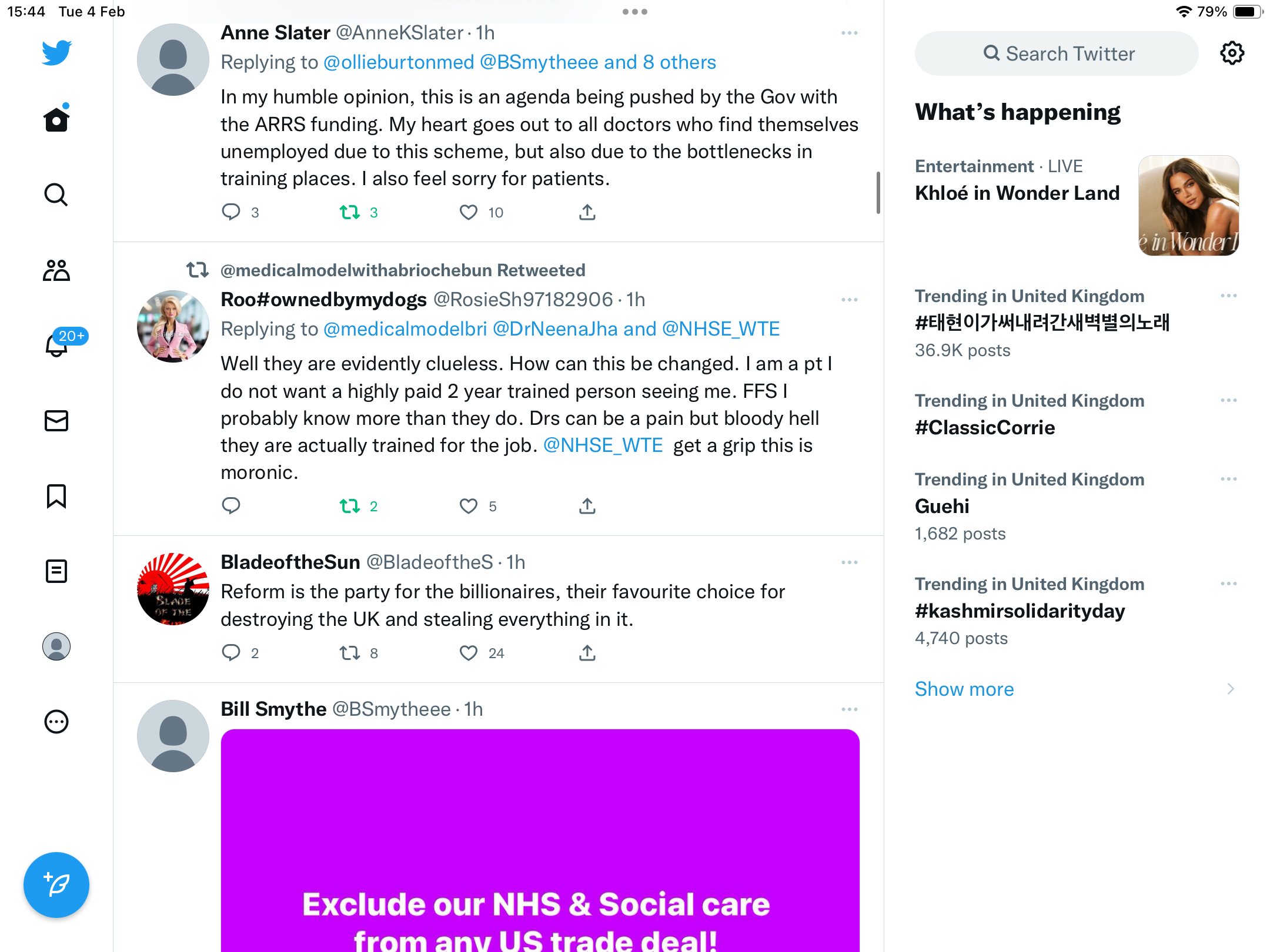
Task: Undo retweet on Roo#ownedbymydogs tweet
Action: pos(350,506)
